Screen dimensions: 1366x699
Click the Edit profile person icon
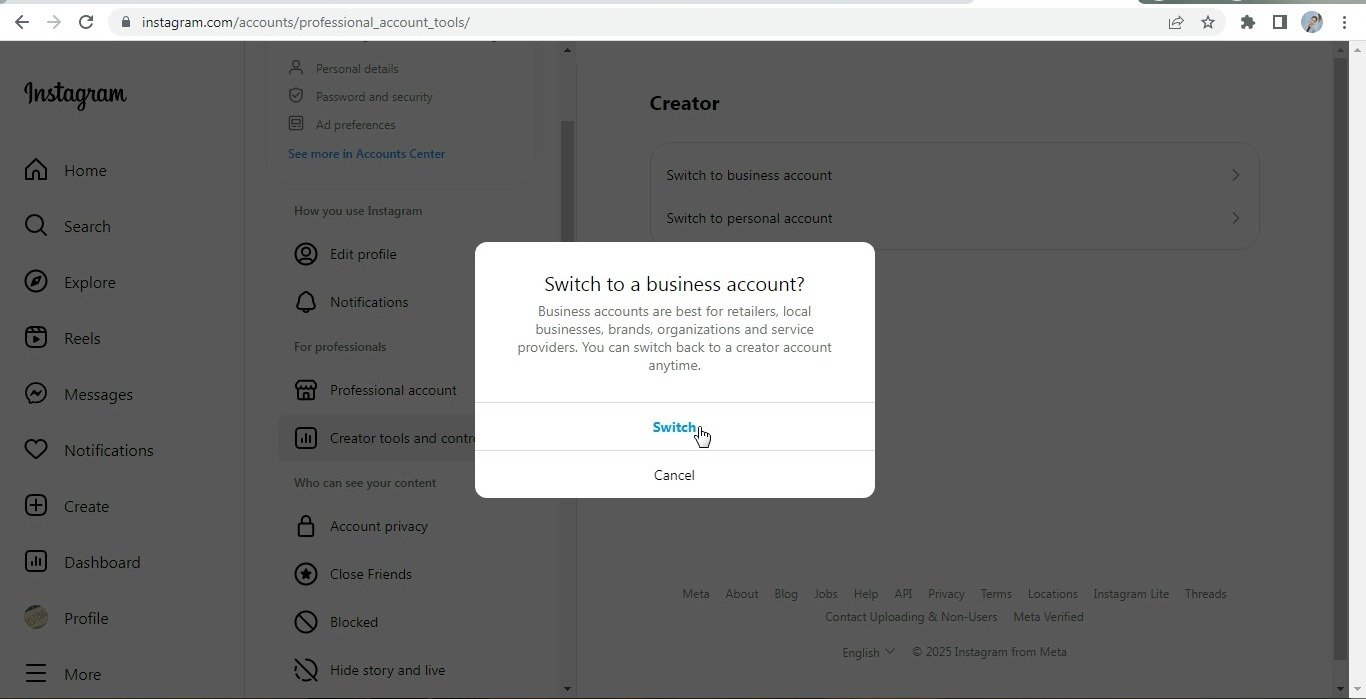(306, 254)
